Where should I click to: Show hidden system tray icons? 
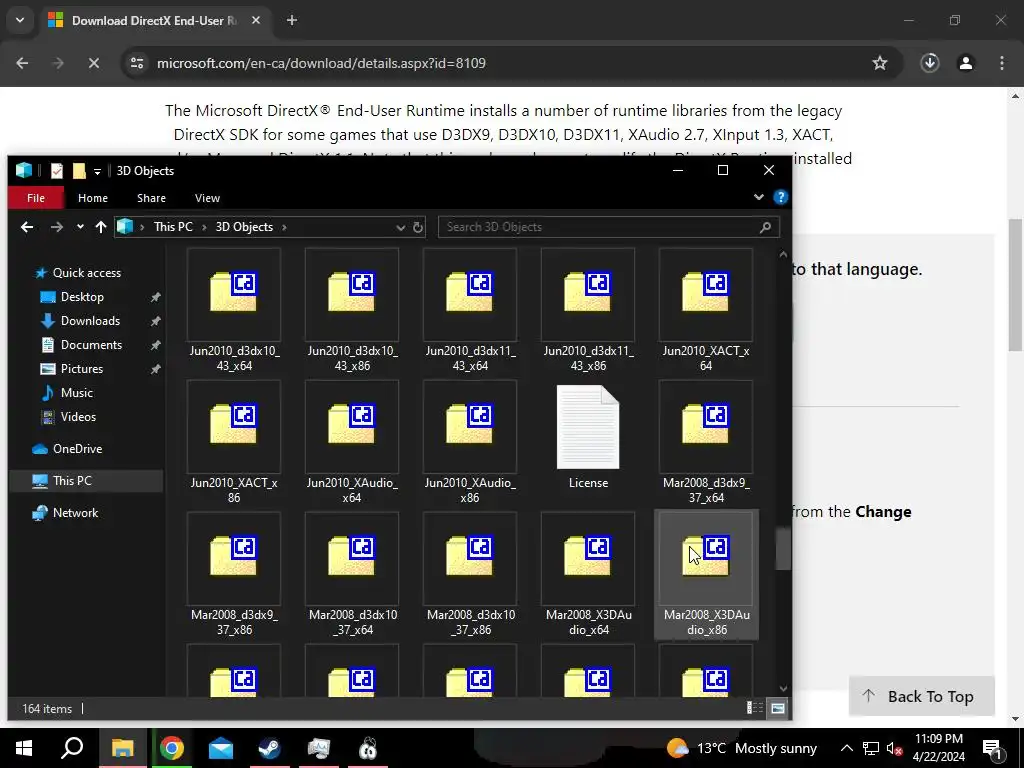coord(846,748)
